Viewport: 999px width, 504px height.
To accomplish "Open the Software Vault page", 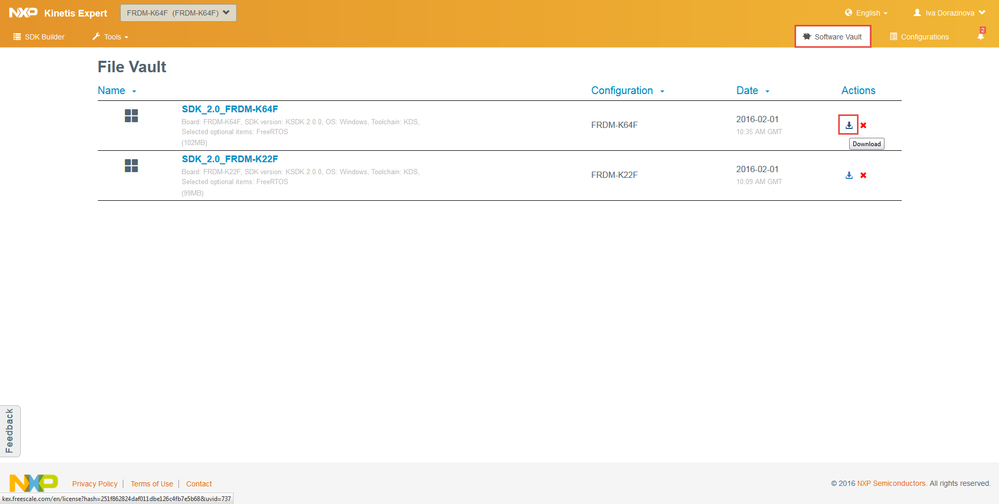I will [833, 37].
